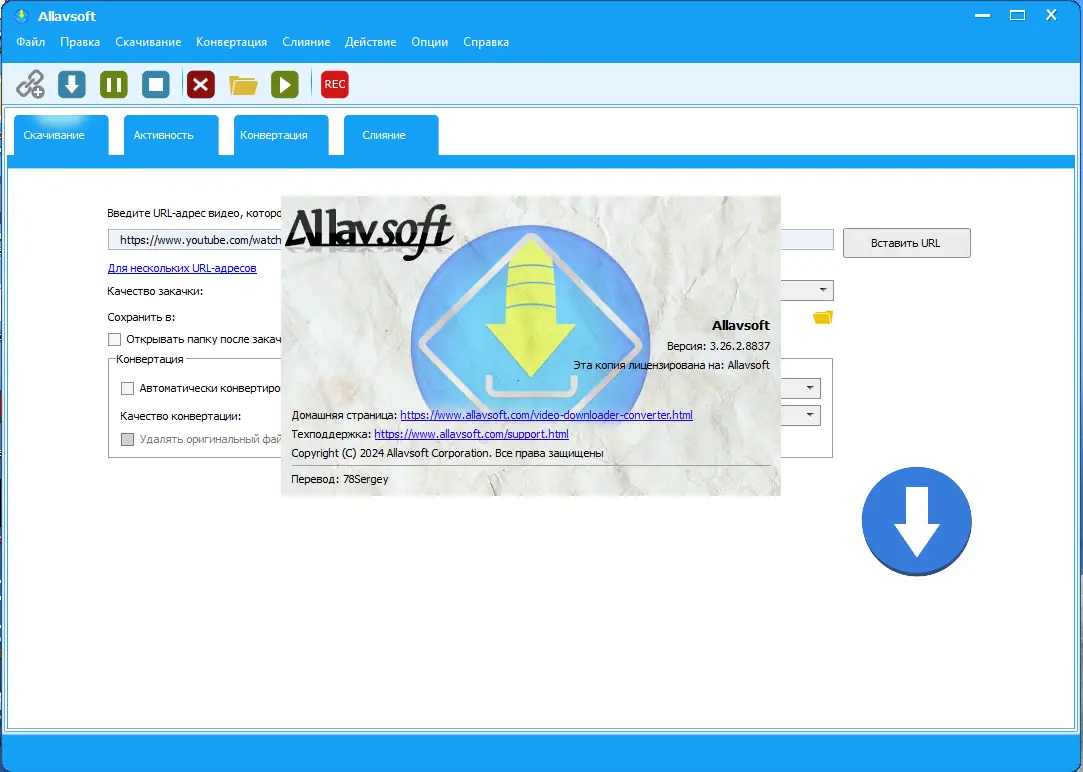
Task: Close the Allavsoft window
Action: point(1051,15)
